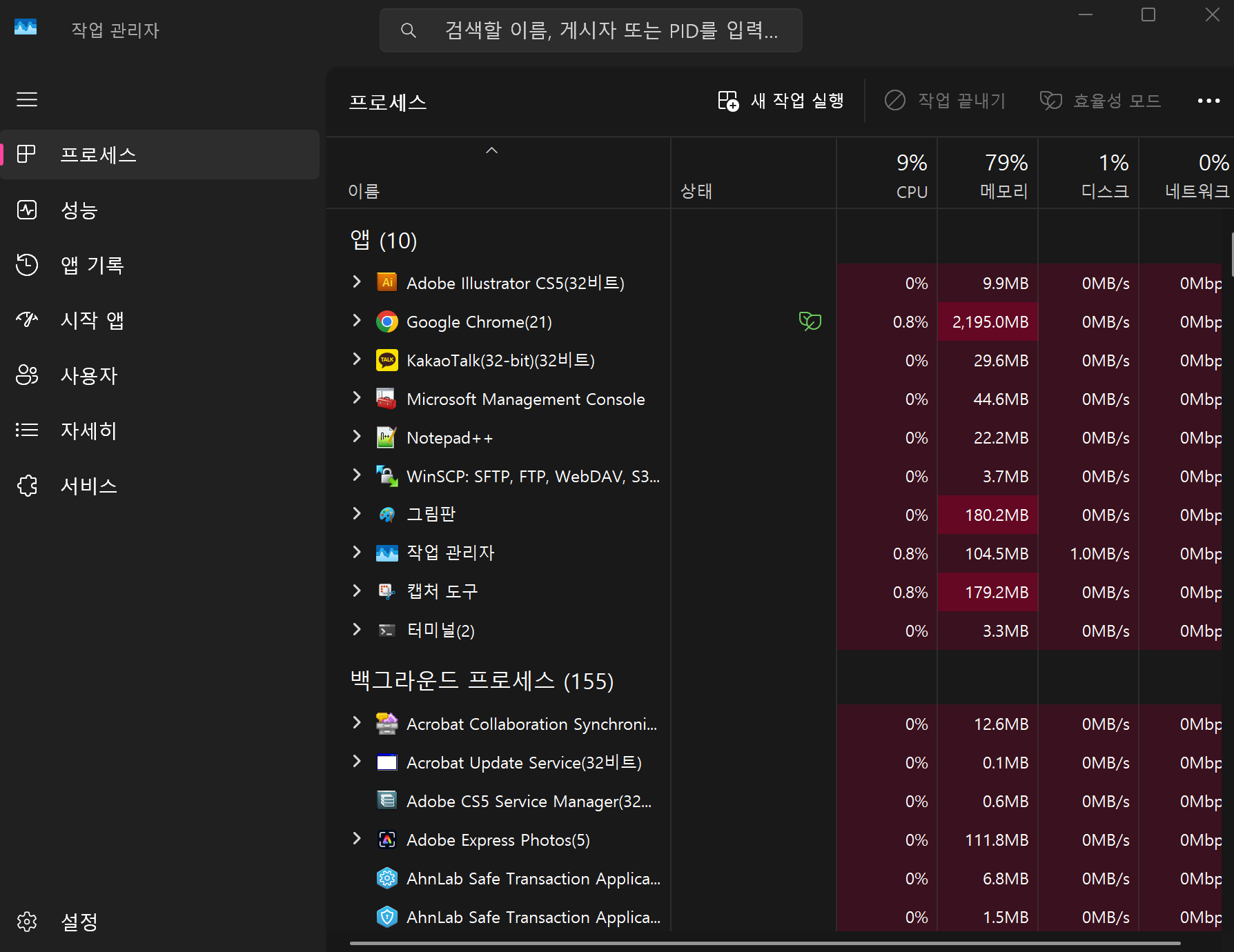Open the more options ellipsis menu
This screenshot has height=952, width=1234.
tap(1208, 101)
